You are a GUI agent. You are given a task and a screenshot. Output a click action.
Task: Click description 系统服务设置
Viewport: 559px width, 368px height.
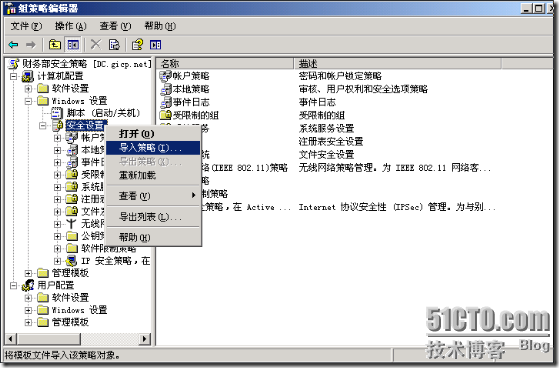326,128
